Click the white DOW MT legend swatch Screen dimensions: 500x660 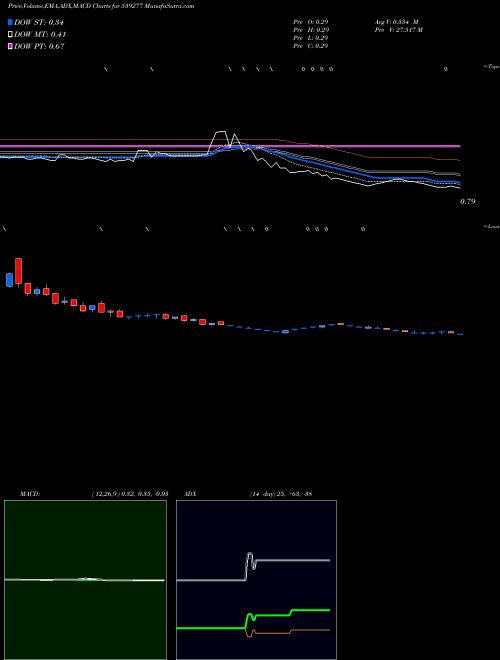click(x=10, y=34)
